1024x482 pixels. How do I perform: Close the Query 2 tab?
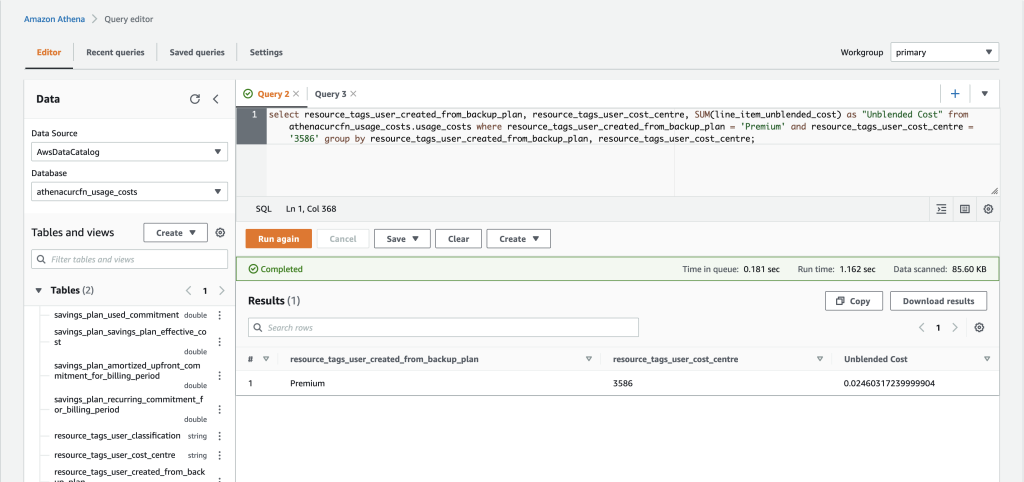point(296,94)
